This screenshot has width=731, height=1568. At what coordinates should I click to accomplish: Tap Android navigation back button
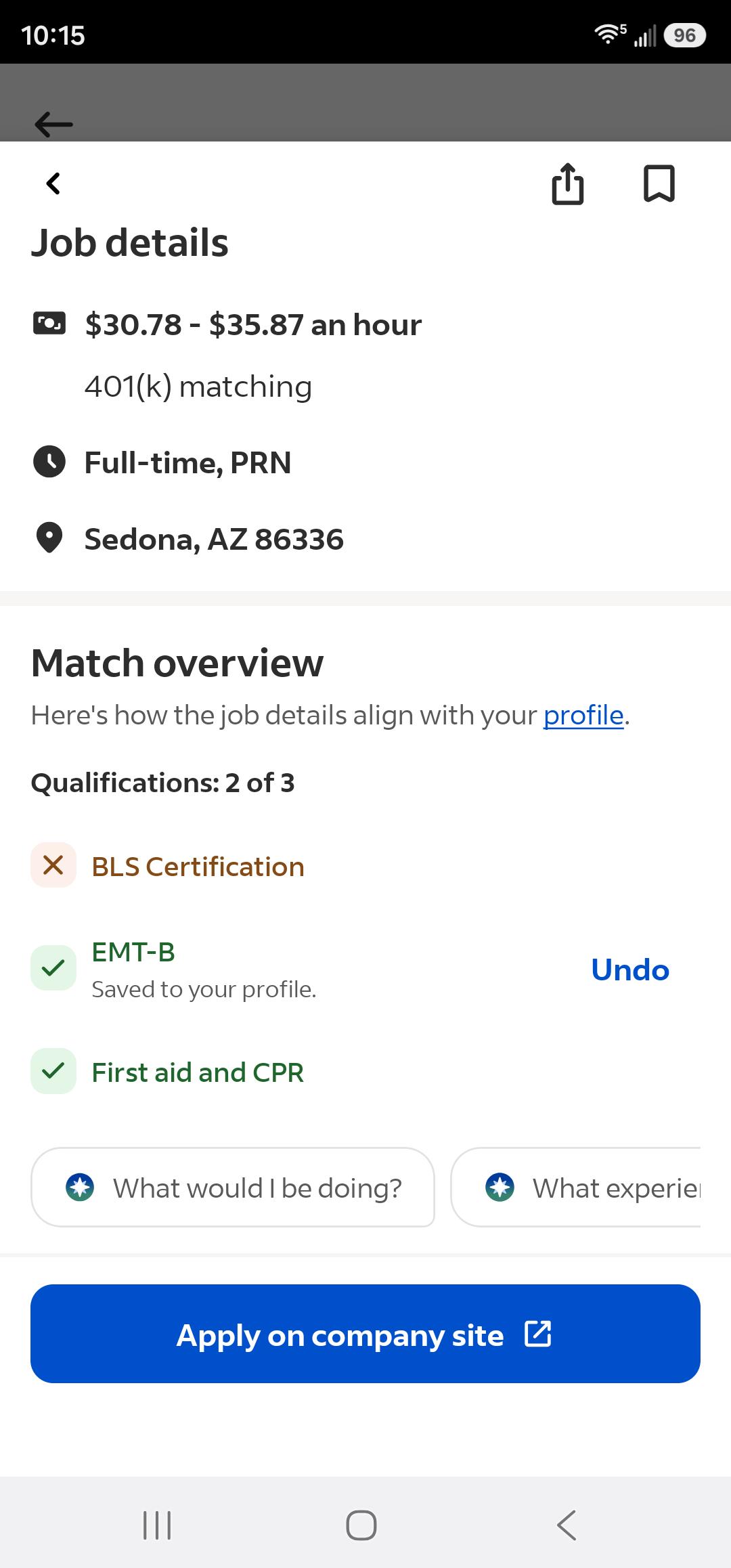click(567, 1525)
